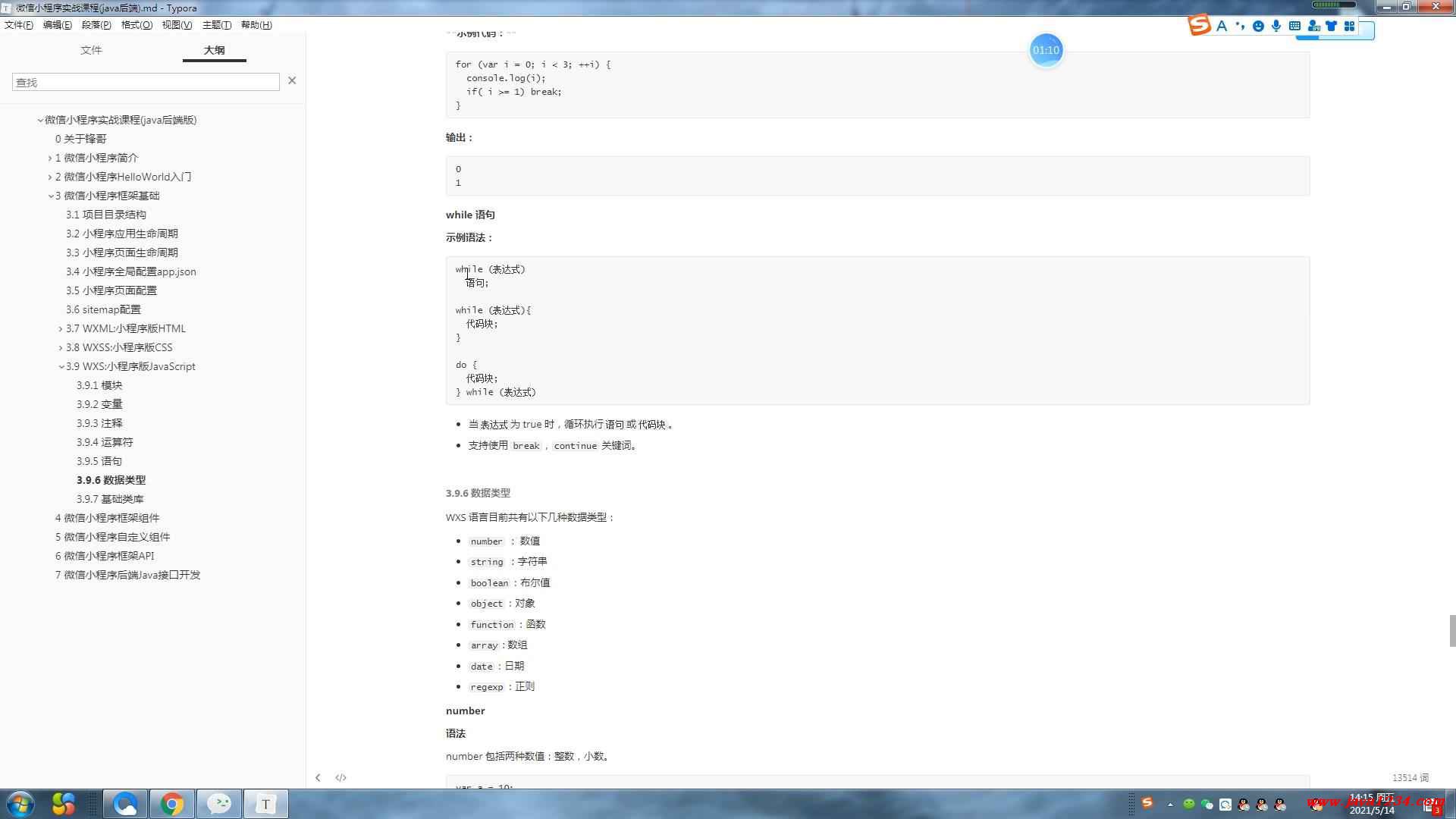1456x819 pixels.
Task: Expand chapter 1 微信小程序简介 arrow
Action: pyautogui.click(x=50, y=158)
